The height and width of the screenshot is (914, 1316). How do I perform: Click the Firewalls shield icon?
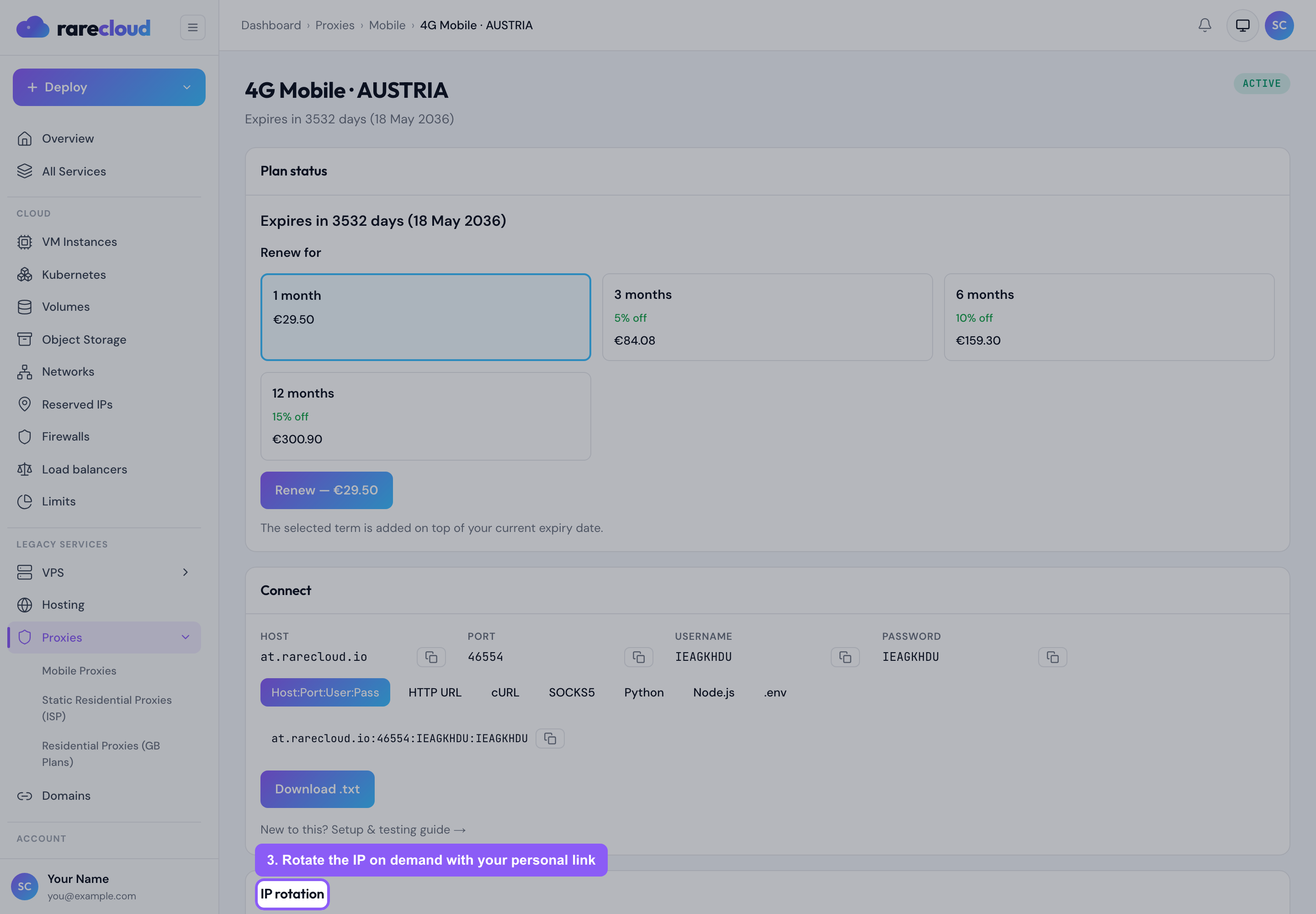point(25,436)
